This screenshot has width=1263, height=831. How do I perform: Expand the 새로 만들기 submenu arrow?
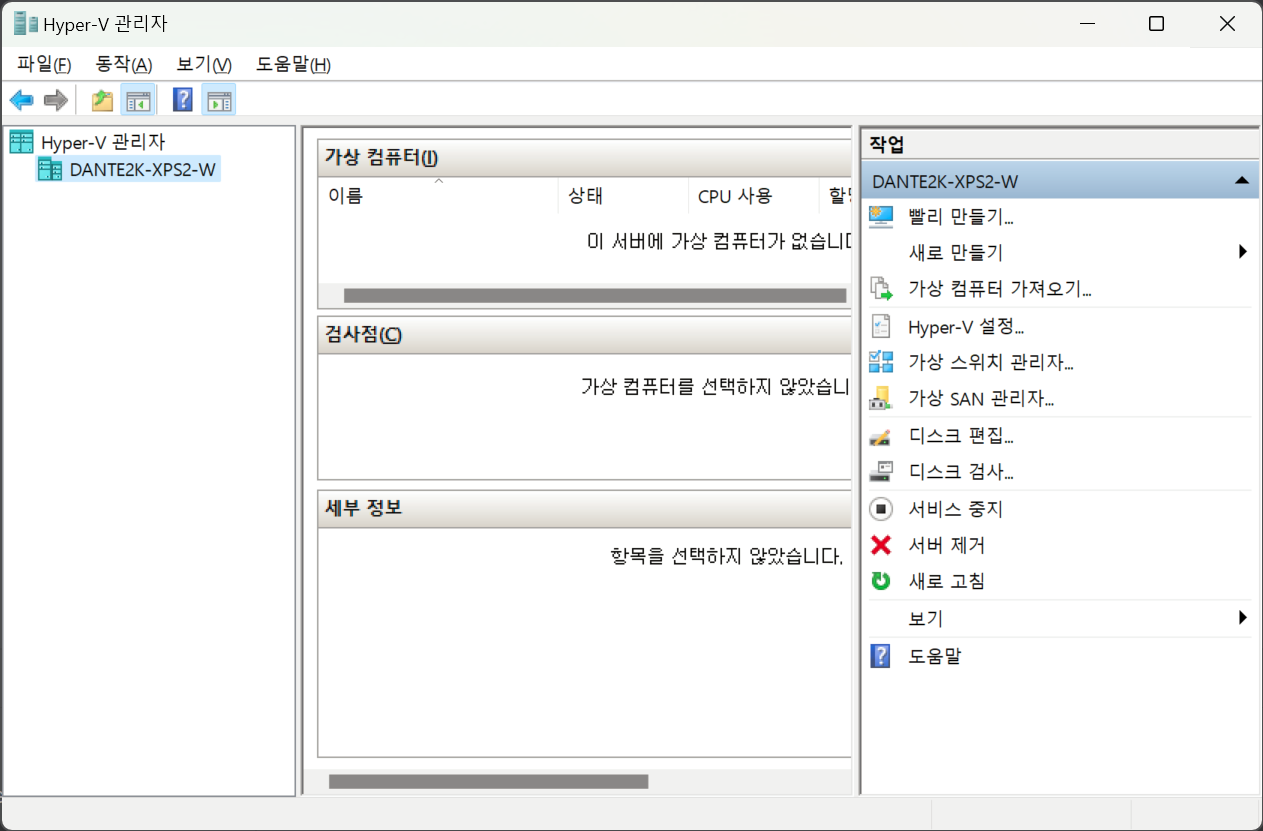pyautogui.click(x=1243, y=252)
